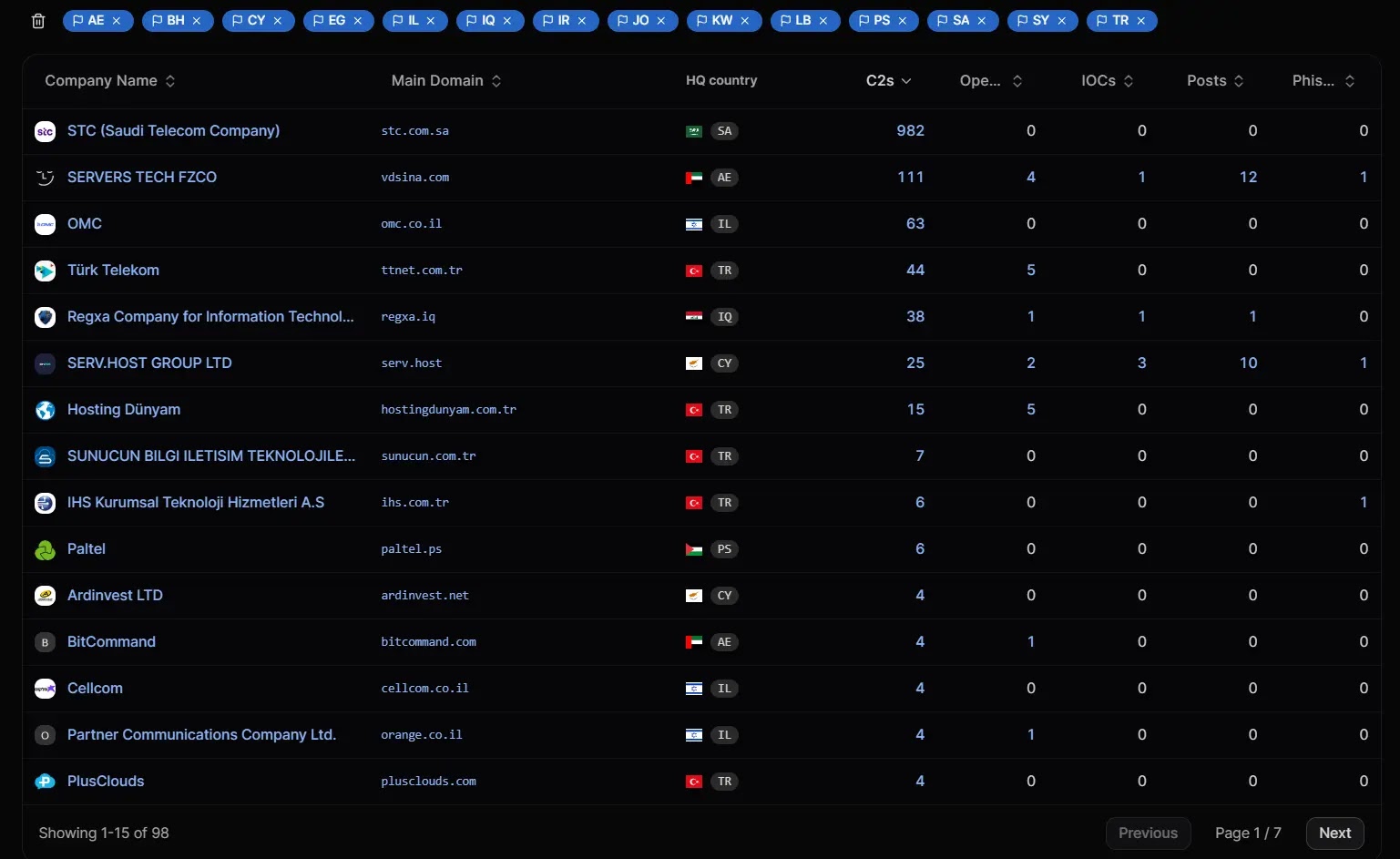Open SUNUCUN BILGI ILETISIM TEKNOLOJILE... entry
The image size is (1400, 859).
tap(211, 456)
